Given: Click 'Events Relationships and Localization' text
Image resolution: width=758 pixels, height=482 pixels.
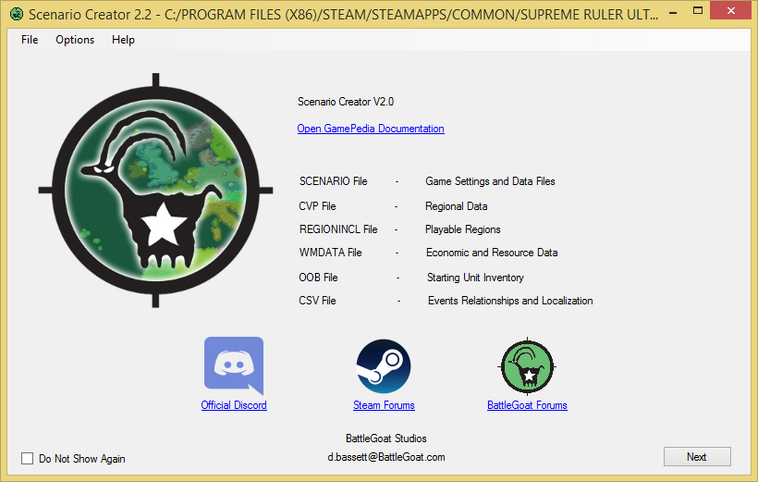Looking at the screenshot, I should 510,301.
